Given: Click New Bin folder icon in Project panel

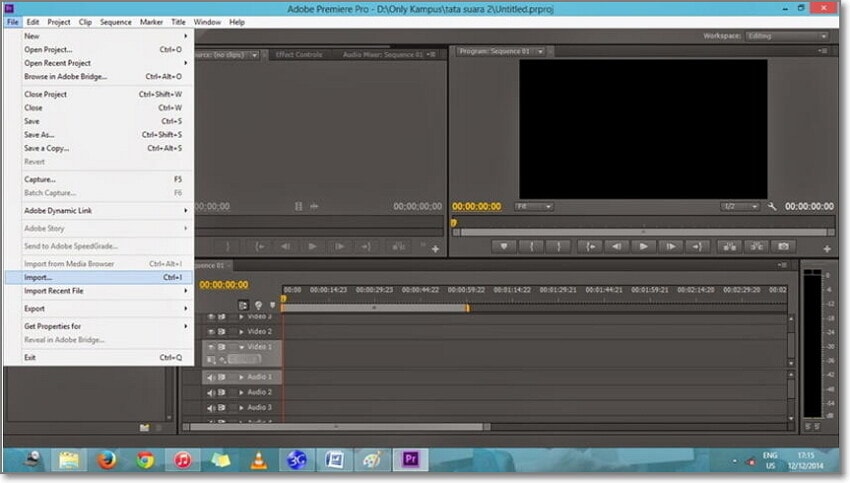Looking at the screenshot, I should point(144,428).
